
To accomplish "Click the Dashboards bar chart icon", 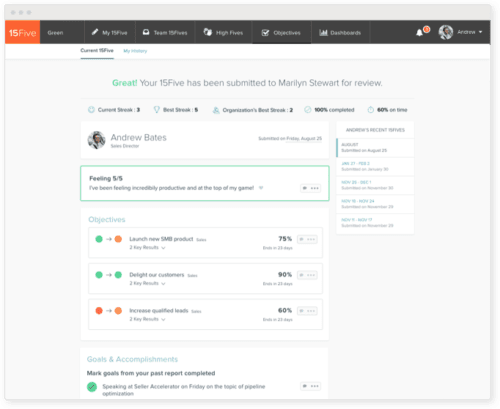I will tap(323, 32).
